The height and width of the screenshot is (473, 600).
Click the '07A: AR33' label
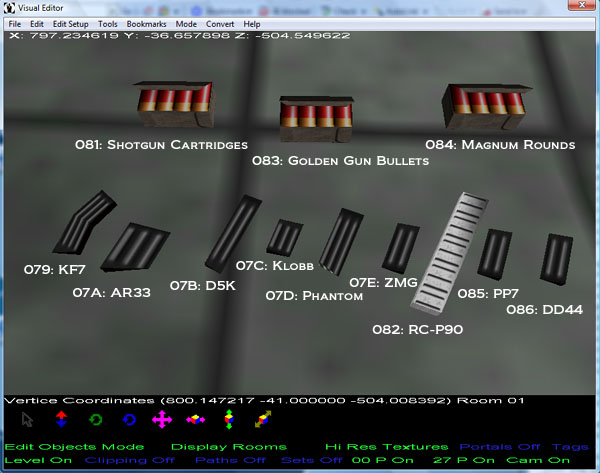pyautogui.click(x=112, y=293)
